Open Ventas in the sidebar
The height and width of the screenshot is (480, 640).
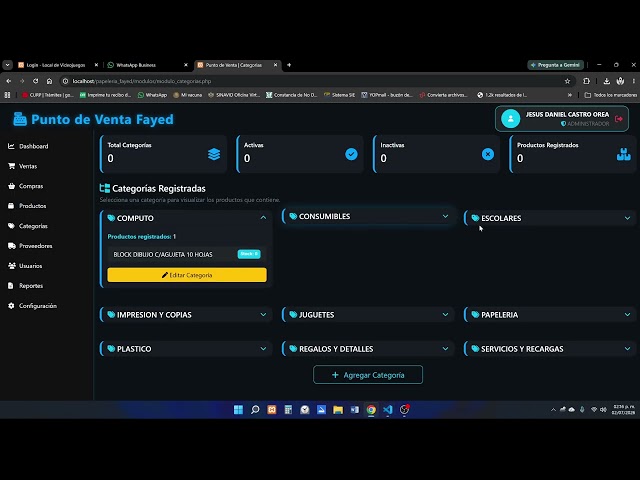[22, 166]
